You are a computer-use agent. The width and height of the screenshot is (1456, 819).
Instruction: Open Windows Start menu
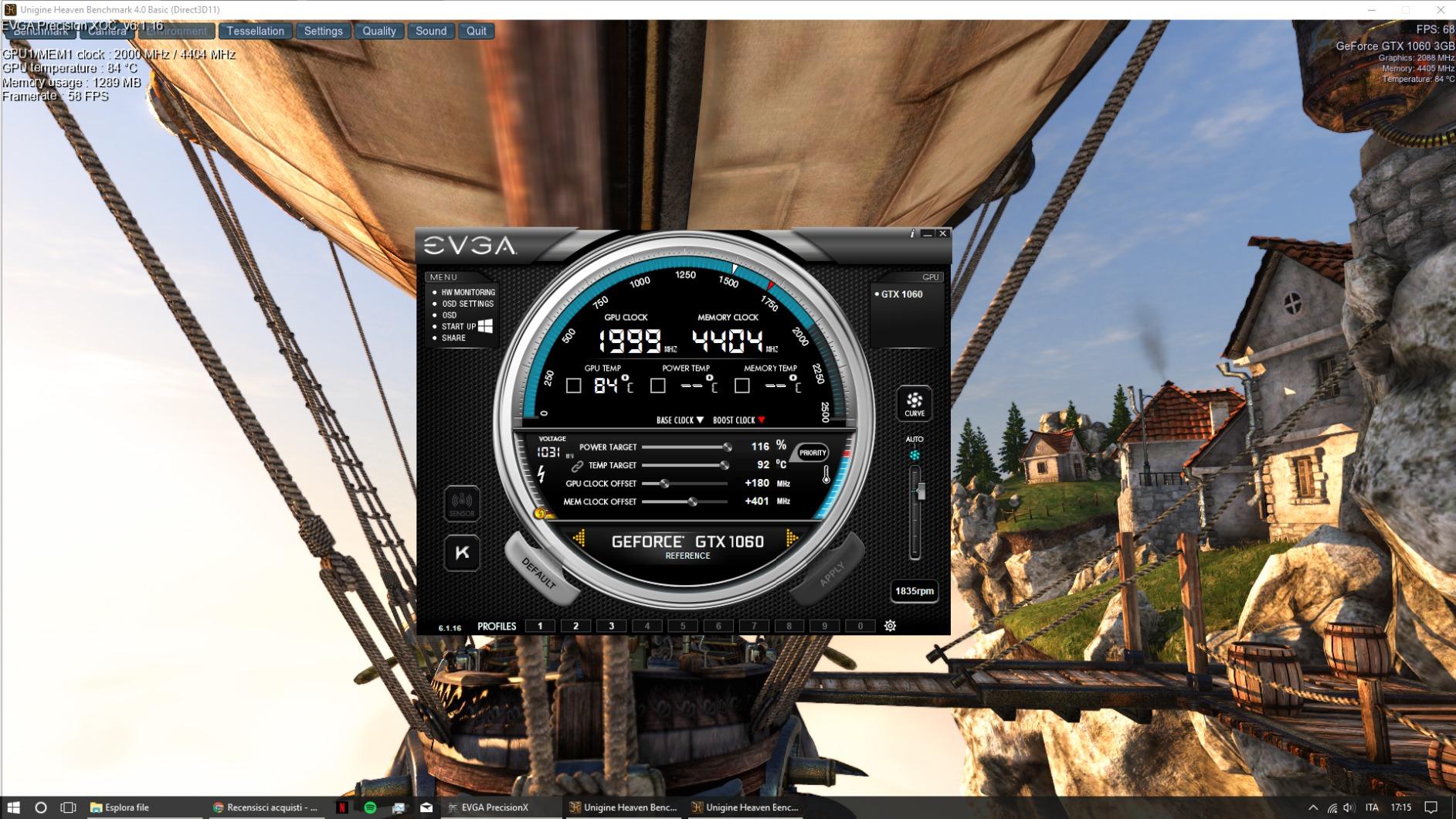(13, 807)
